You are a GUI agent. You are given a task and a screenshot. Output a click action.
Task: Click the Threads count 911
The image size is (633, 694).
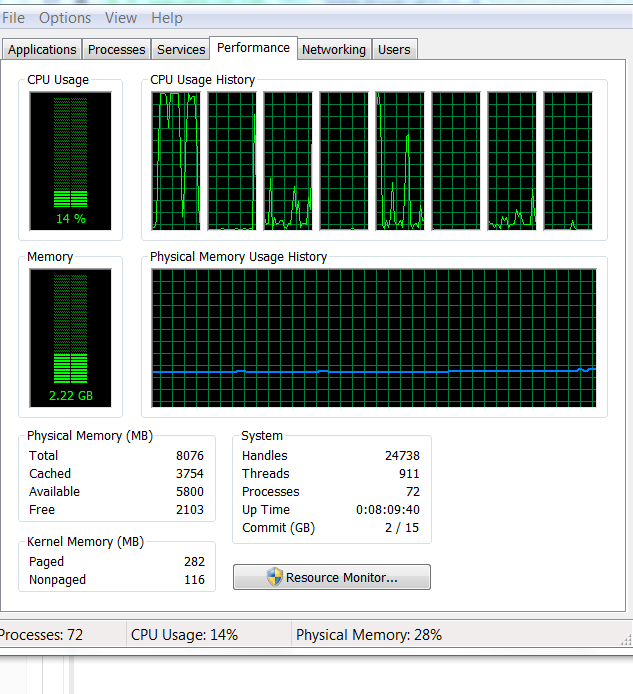[409, 474]
